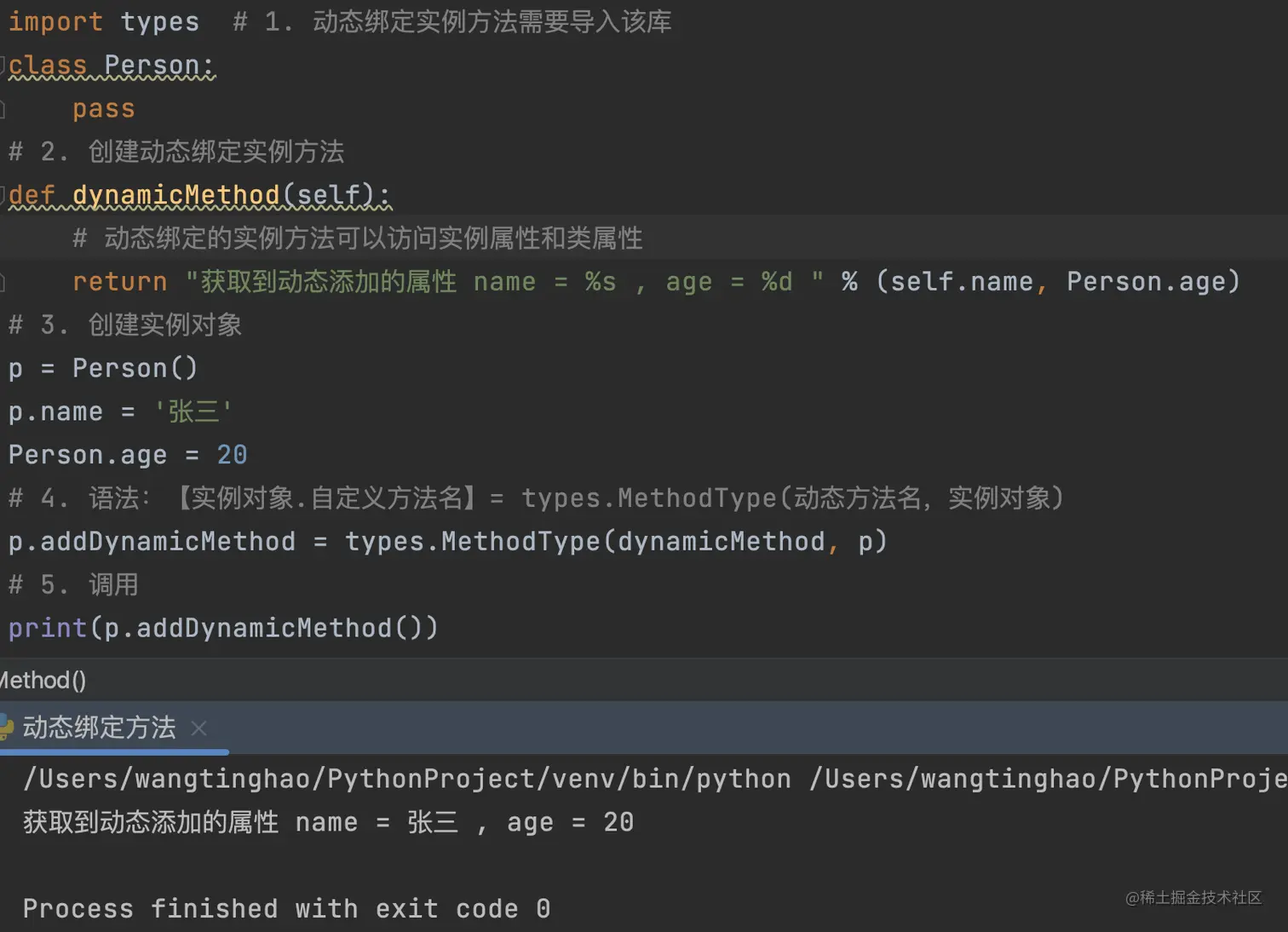Click the line 'p = Person()'

point(103,368)
